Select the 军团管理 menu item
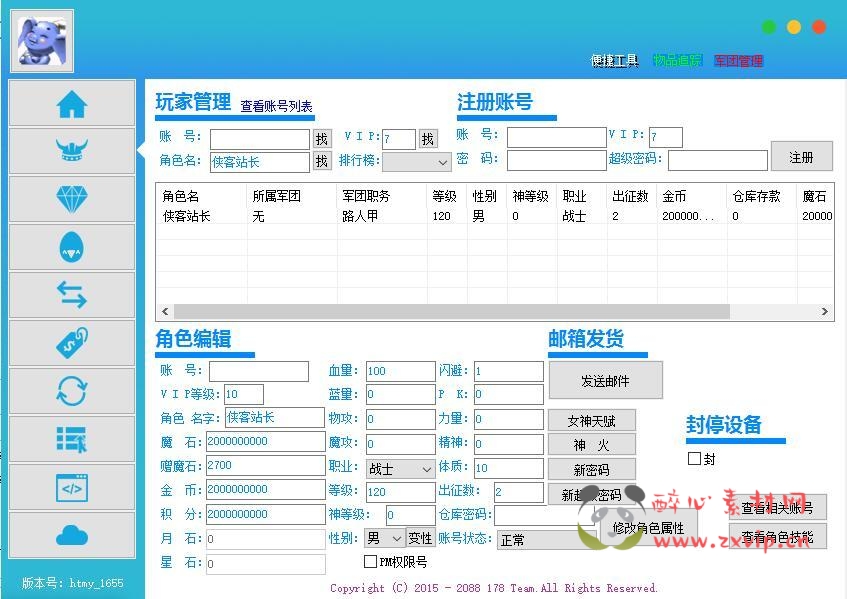The height and width of the screenshot is (599, 847). [739, 60]
